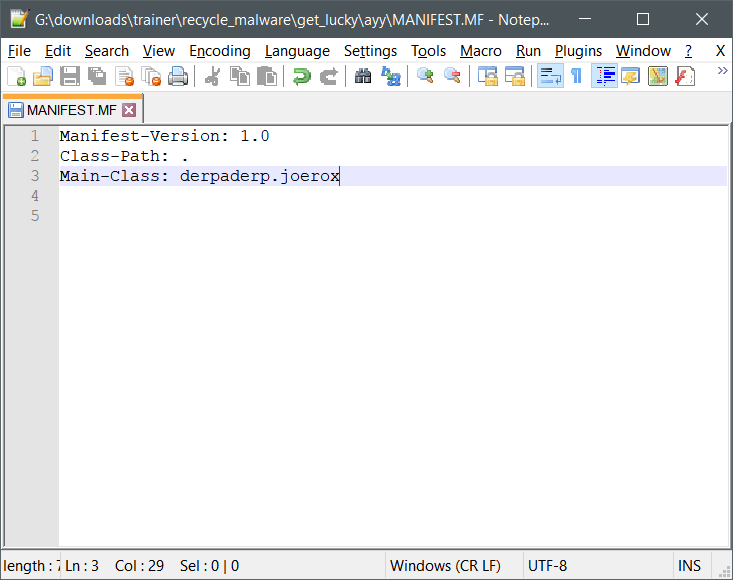Open the Encoding menu
Image resolution: width=733 pixels, height=580 pixels.
220,51
